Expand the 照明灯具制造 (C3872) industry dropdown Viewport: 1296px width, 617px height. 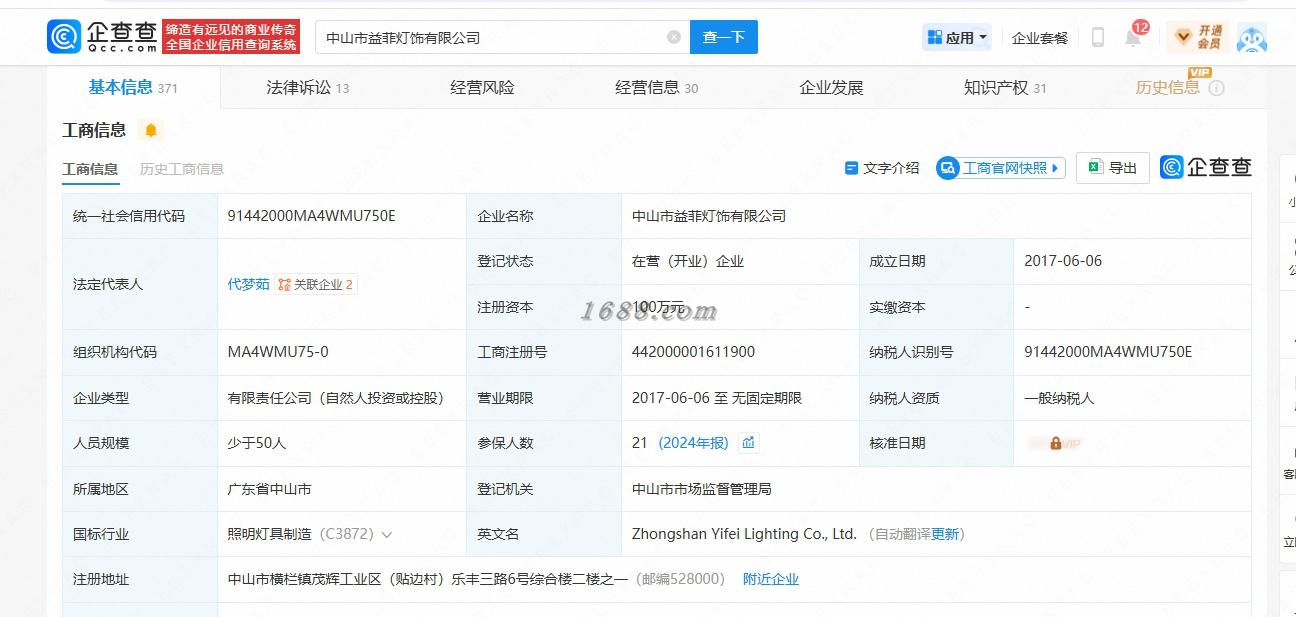tap(387, 535)
